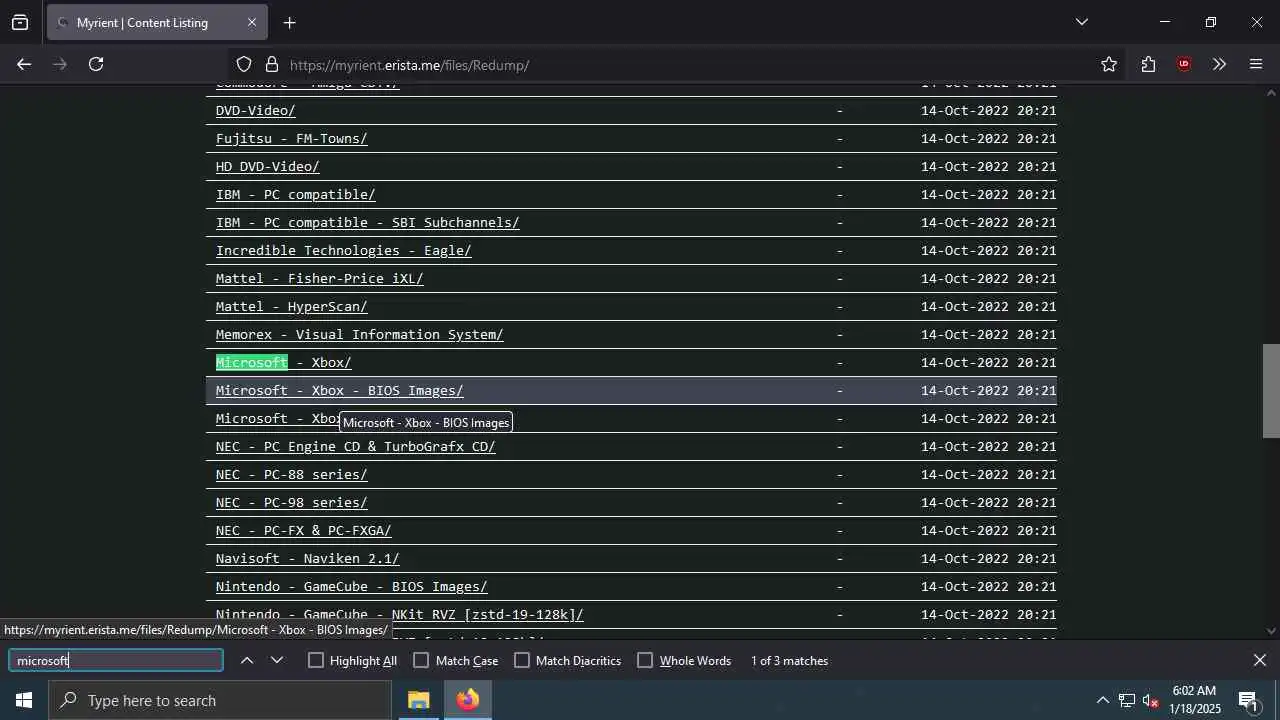Click the Windows taskbar search box
This screenshot has width=1280, height=720.
(220, 700)
